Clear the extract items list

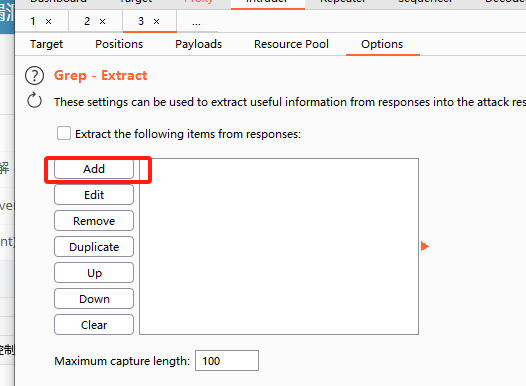pos(94,325)
